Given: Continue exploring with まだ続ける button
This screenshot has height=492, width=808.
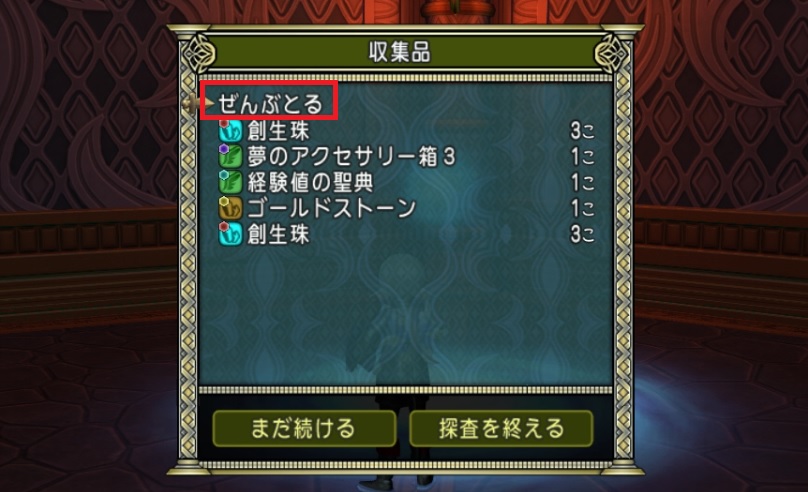Looking at the screenshot, I should pyautogui.click(x=304, y=429).
